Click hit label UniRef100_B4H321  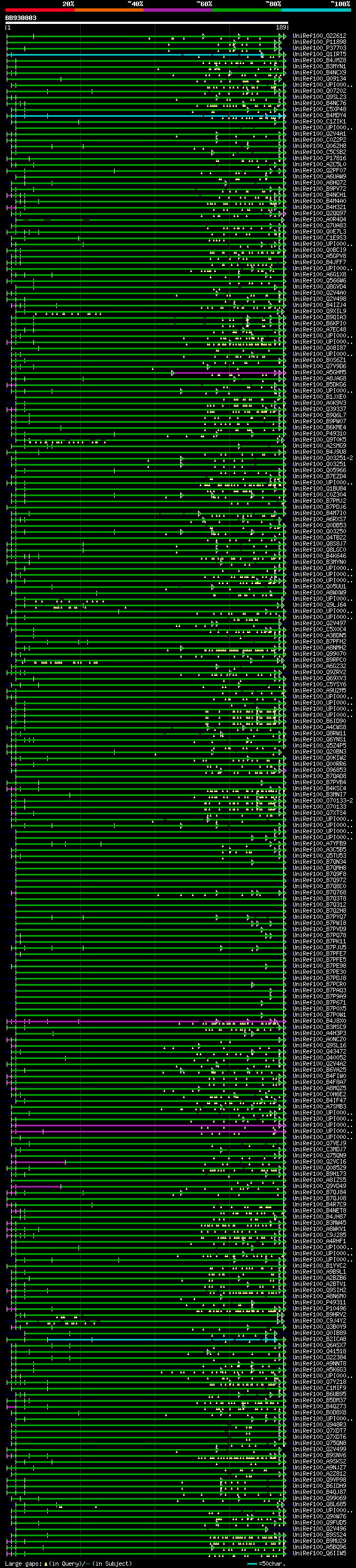(319, 207)
